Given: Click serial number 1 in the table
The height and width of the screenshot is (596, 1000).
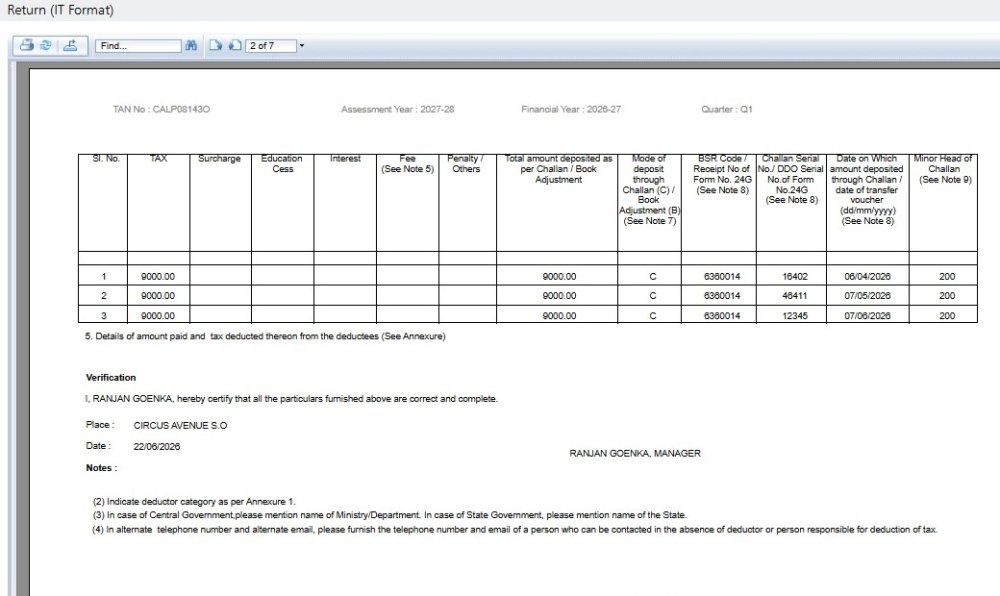Looking at the screenshot, I should pos(103,277).
